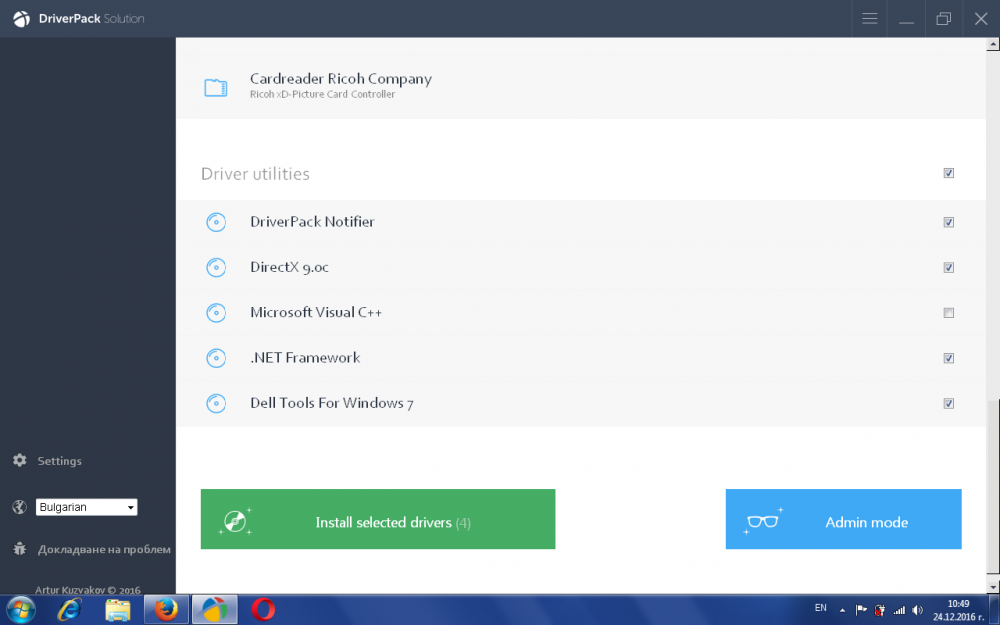Open Opera browser from taskbar
Image resolution: width=1000 pixels, height=625 pixels.
(263, 610)
